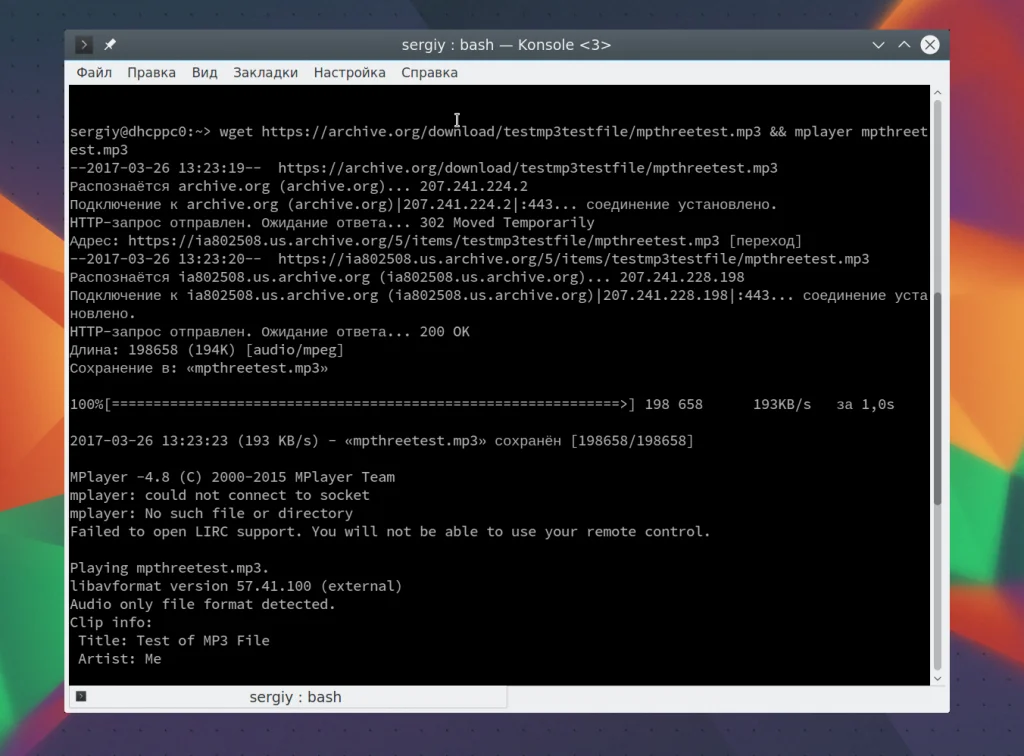Open the Файл menu
This screenshot has height=756, width=1024.
(94, 72)
